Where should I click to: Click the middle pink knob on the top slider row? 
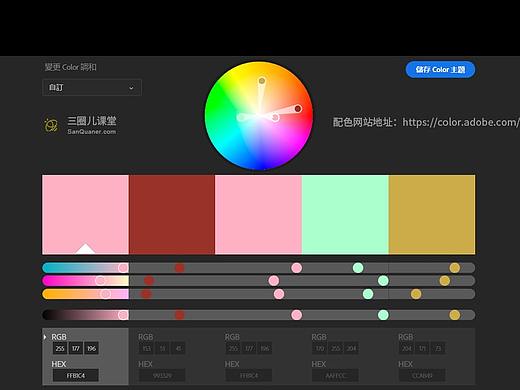point(296,268)
